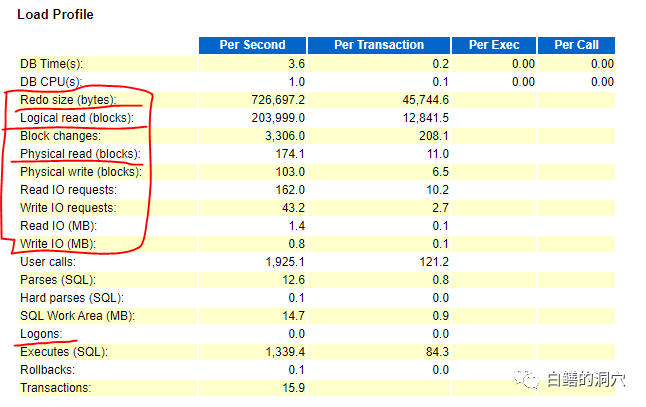Click the Per Call column header
The image size is (646, 407).
click(576, 45)
